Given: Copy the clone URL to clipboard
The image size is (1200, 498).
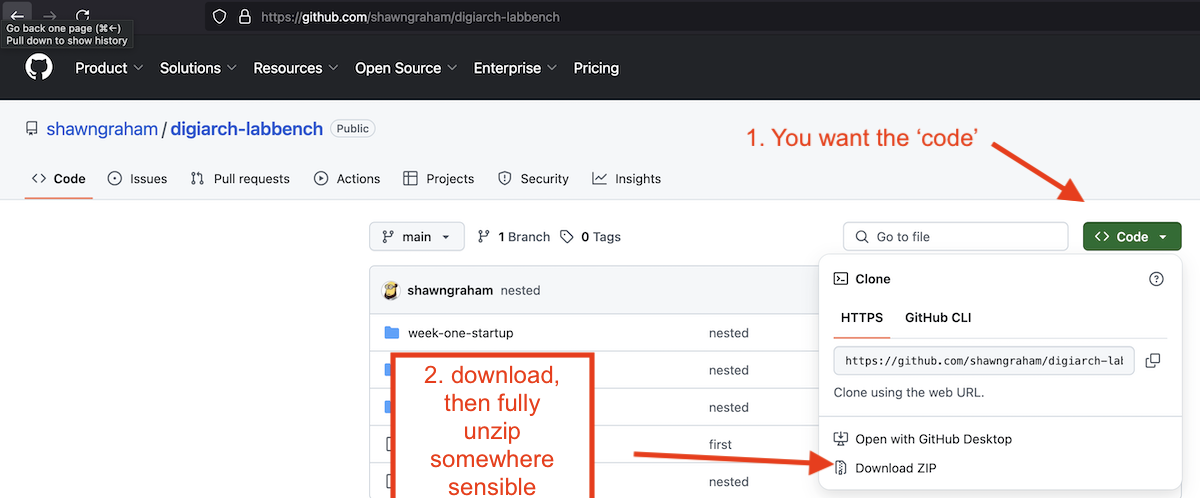Looking at the screenshot, I should click(1152, 360).
